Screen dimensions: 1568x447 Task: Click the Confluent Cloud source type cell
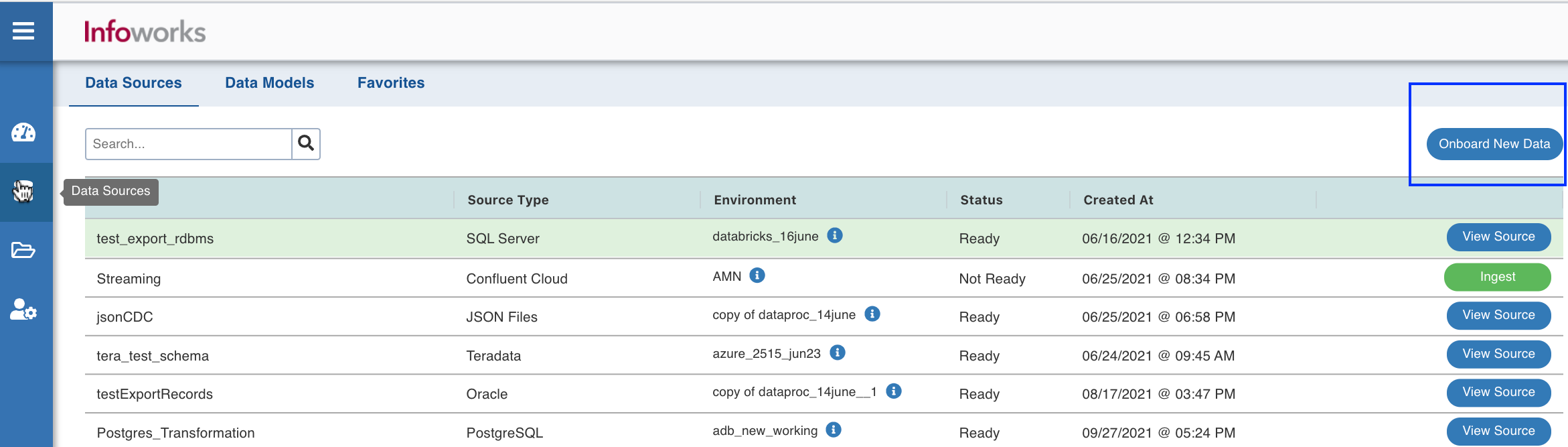[517, 279]
